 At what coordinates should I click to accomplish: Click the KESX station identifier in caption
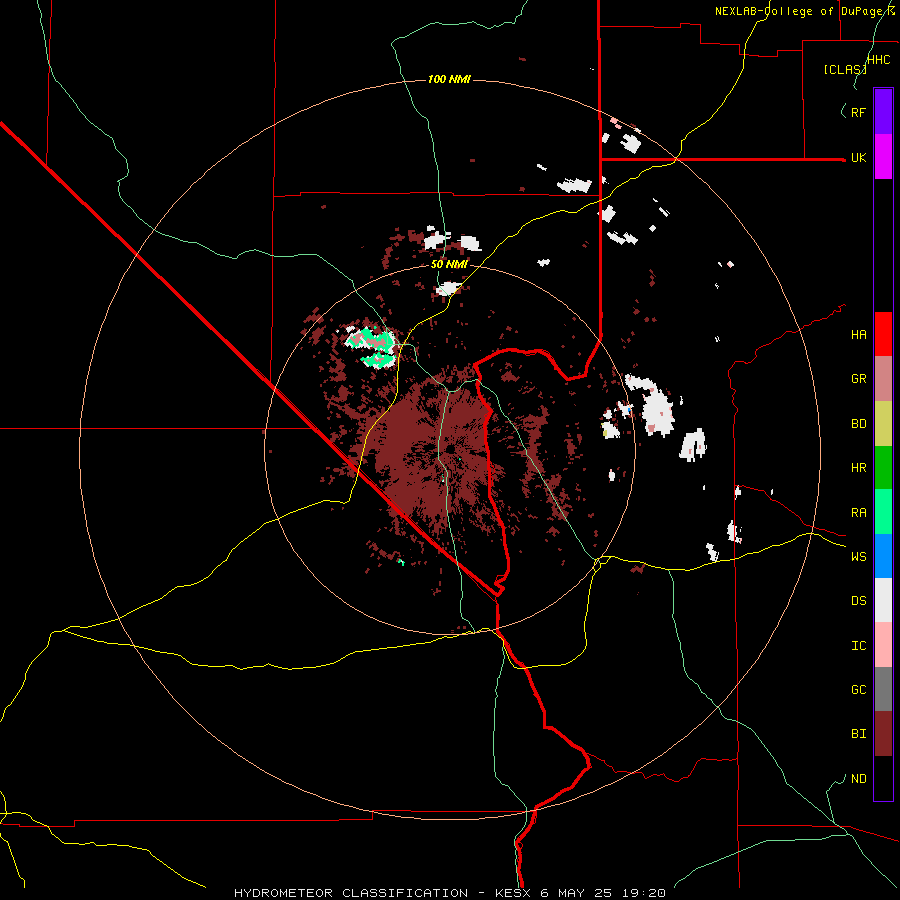pos(512,893)
